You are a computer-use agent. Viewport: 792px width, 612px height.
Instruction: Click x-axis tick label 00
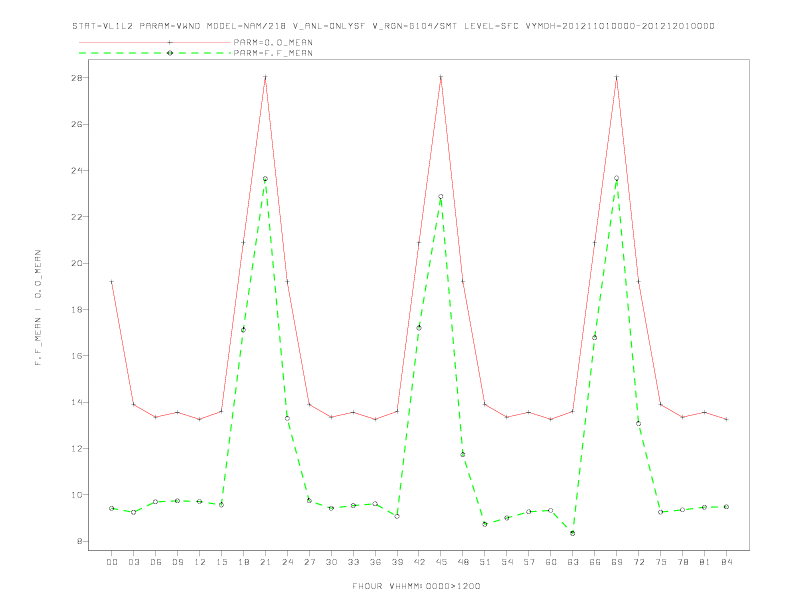tap(112, 562)
